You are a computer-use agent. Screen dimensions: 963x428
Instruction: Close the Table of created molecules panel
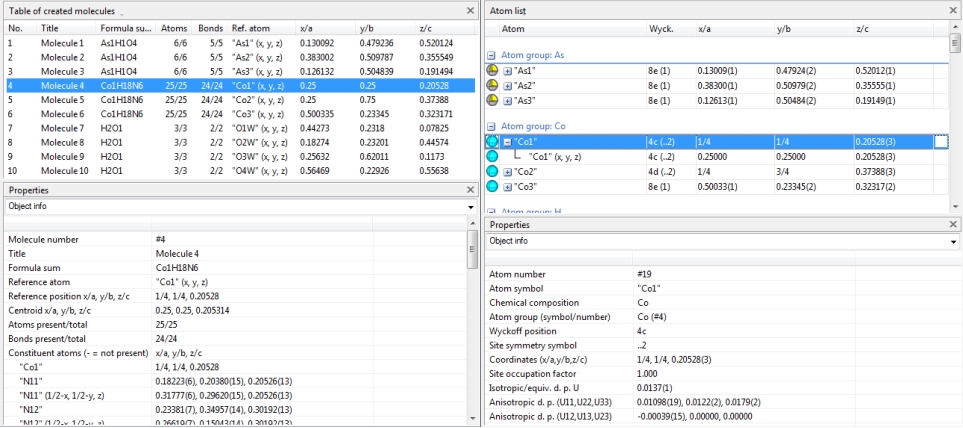coord(471,9)
